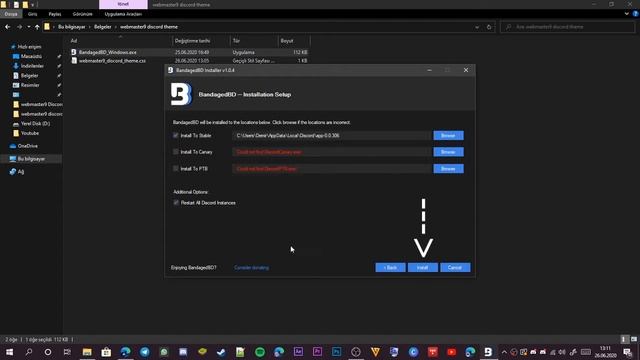The height and width of the screenshot is (360, 640).
Task: Toggle Install To PTB checkbox
Action: pyautogui.click(x=176, y=169)
